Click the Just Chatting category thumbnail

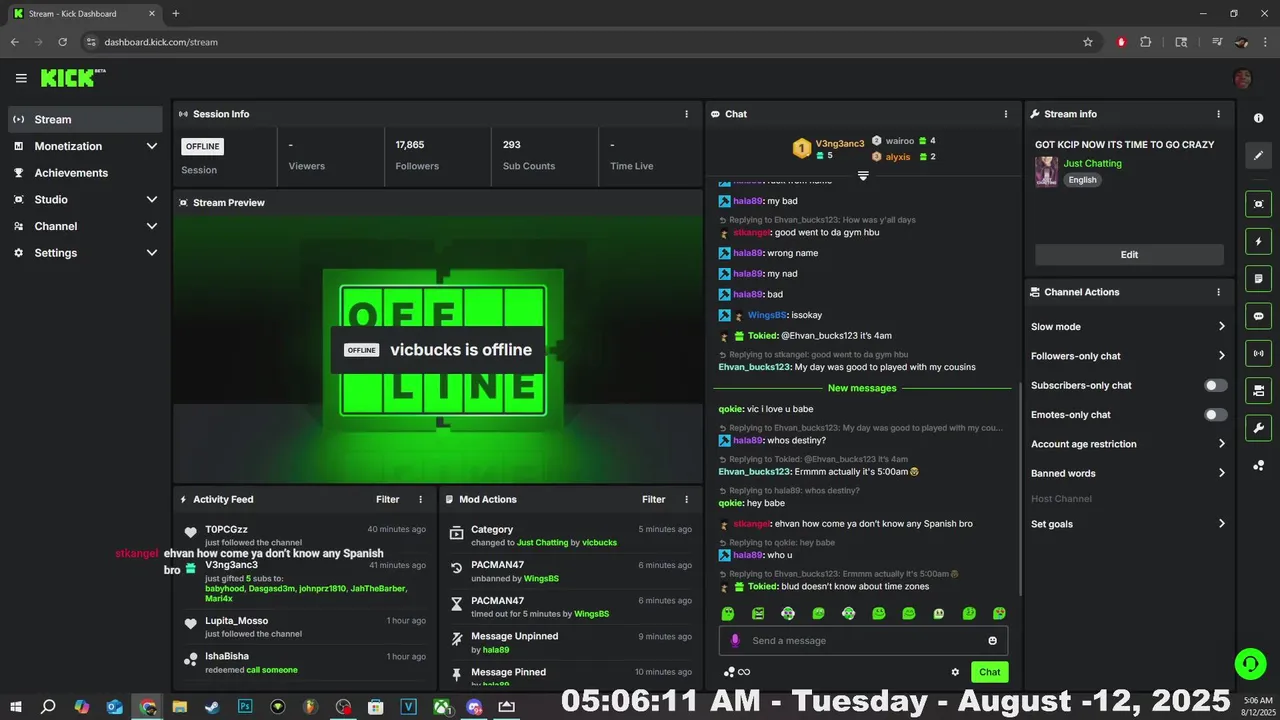tap(1046, 171)
